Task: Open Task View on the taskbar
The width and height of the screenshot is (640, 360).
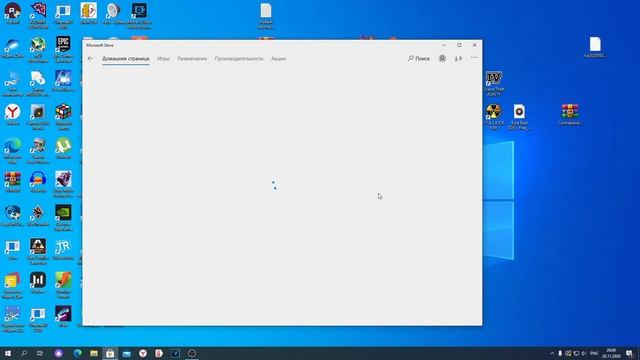Action: point(40,353)
